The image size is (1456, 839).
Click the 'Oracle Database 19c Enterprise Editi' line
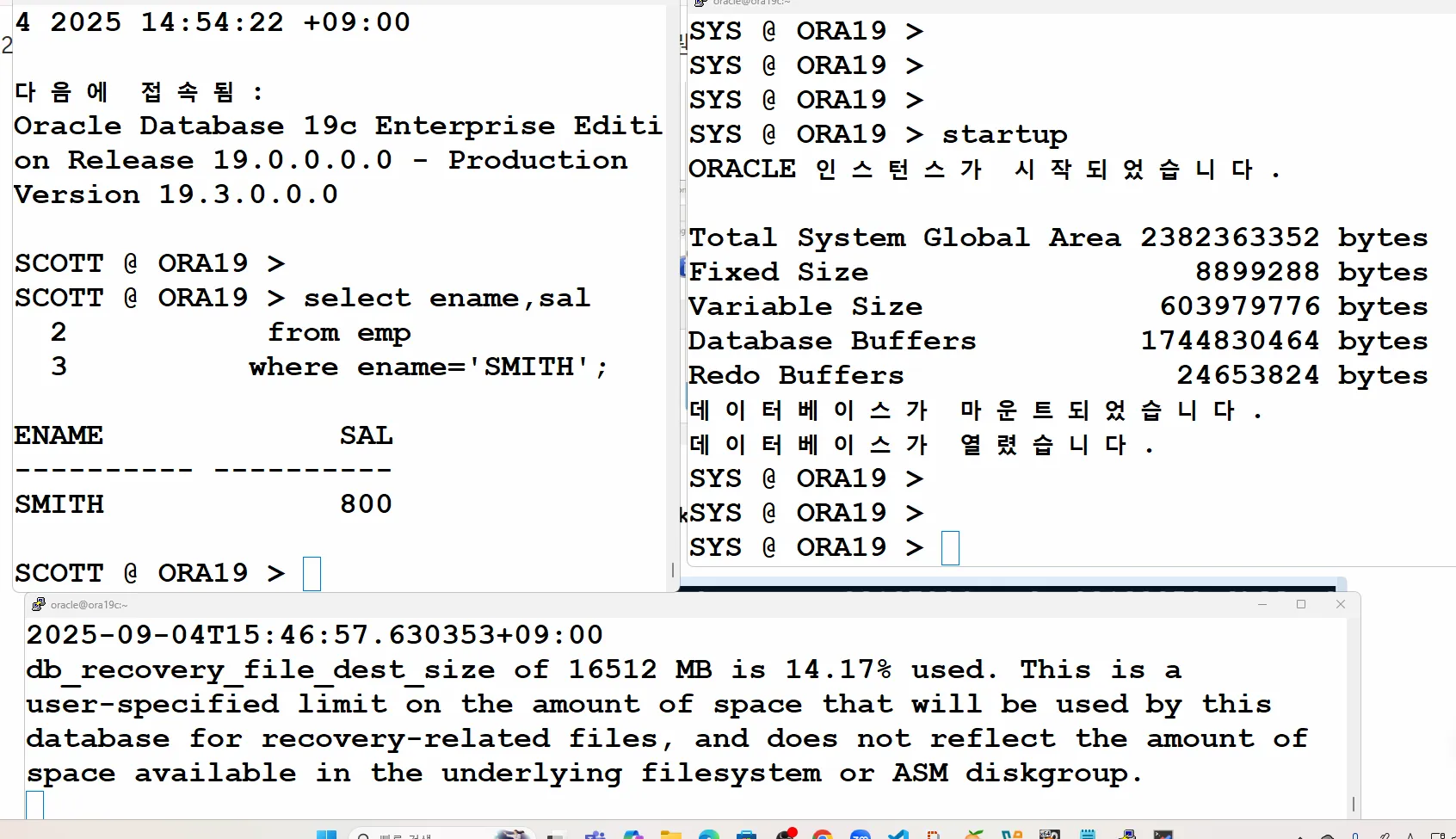coord(338,126)
